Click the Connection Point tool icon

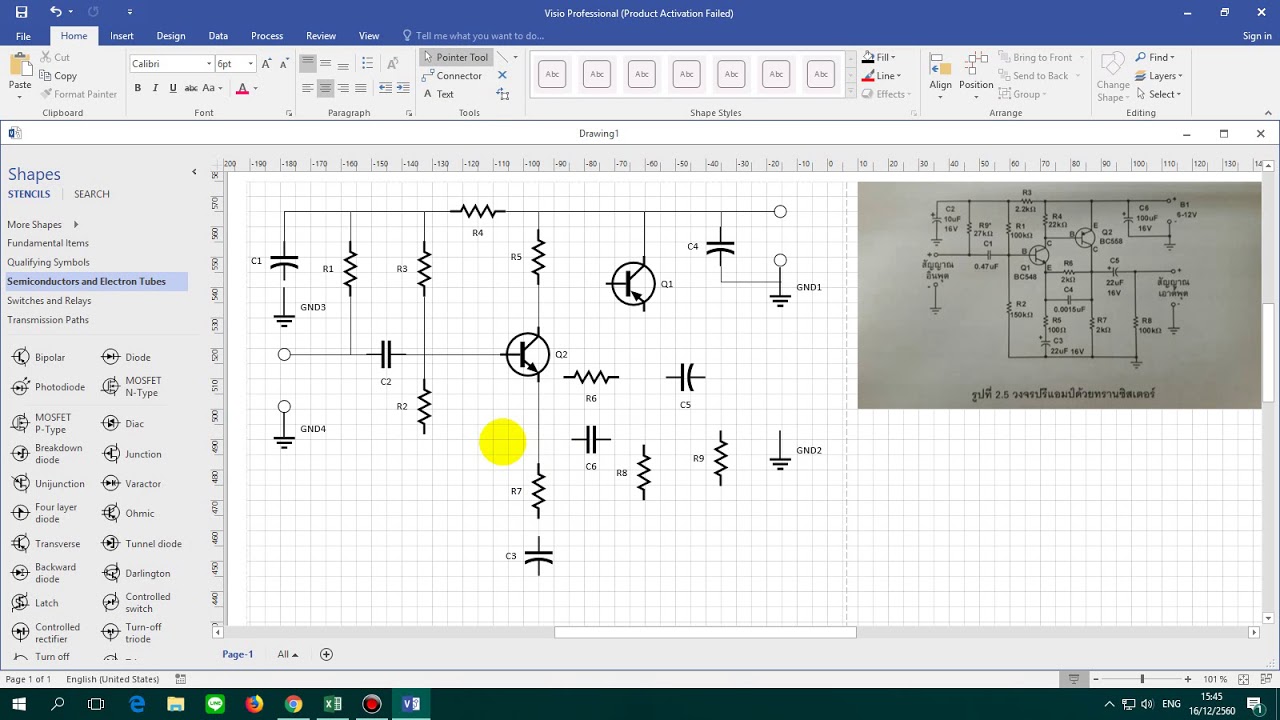(x=502, y=76)
